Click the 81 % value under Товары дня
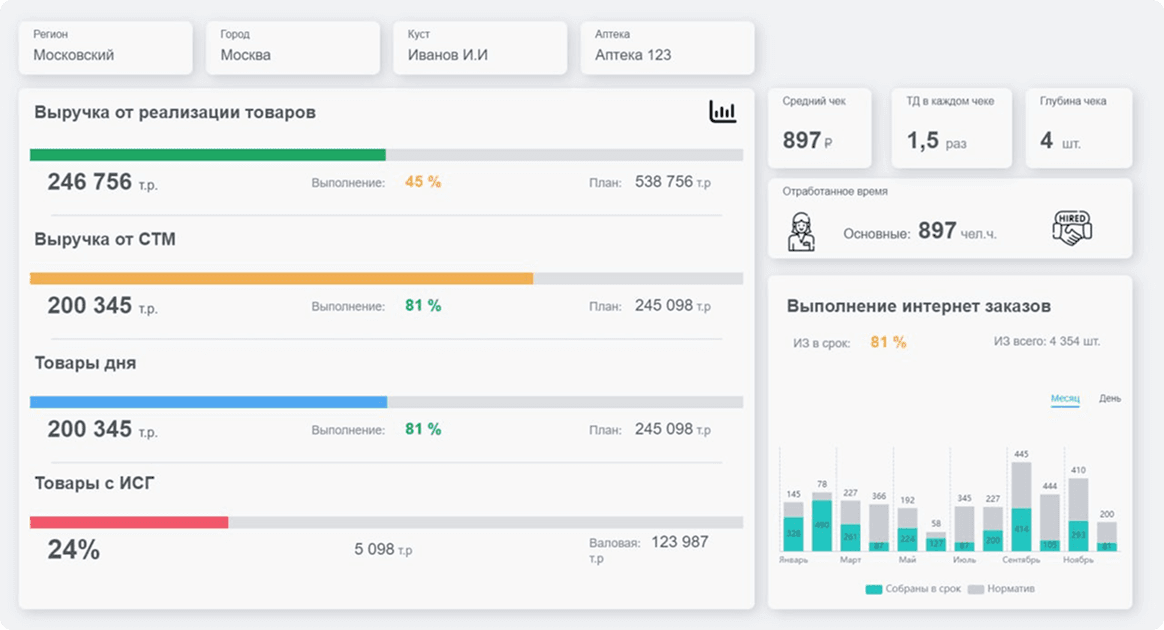 [422, 429]
